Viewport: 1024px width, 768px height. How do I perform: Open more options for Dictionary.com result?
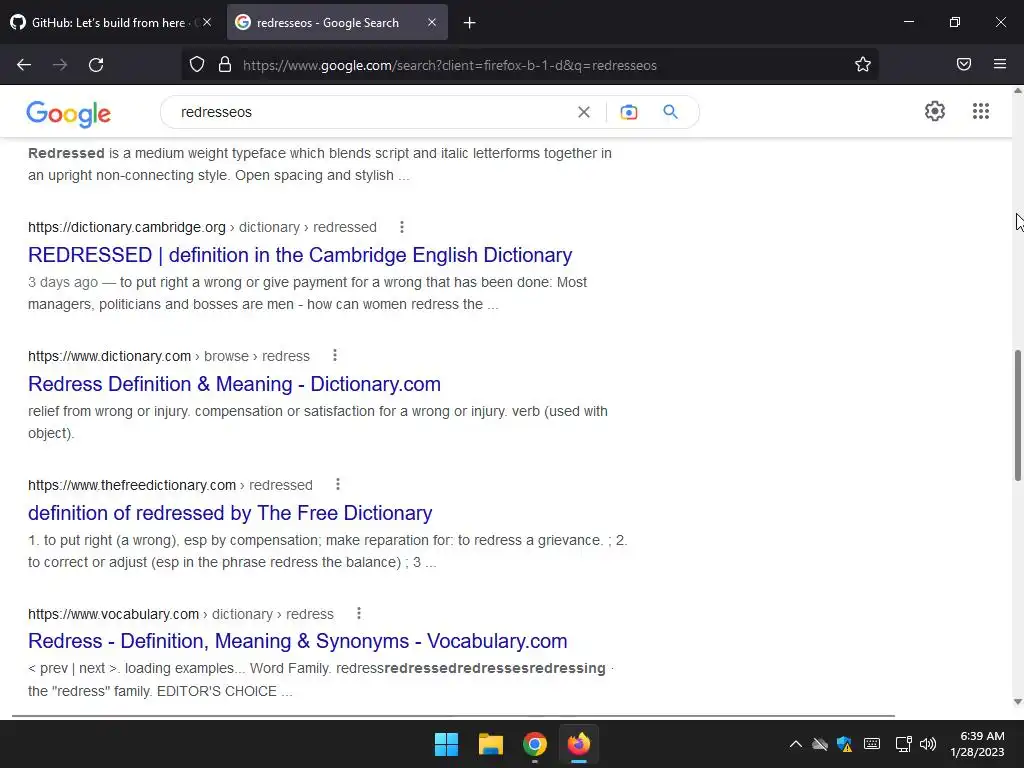tap(335, 355)
